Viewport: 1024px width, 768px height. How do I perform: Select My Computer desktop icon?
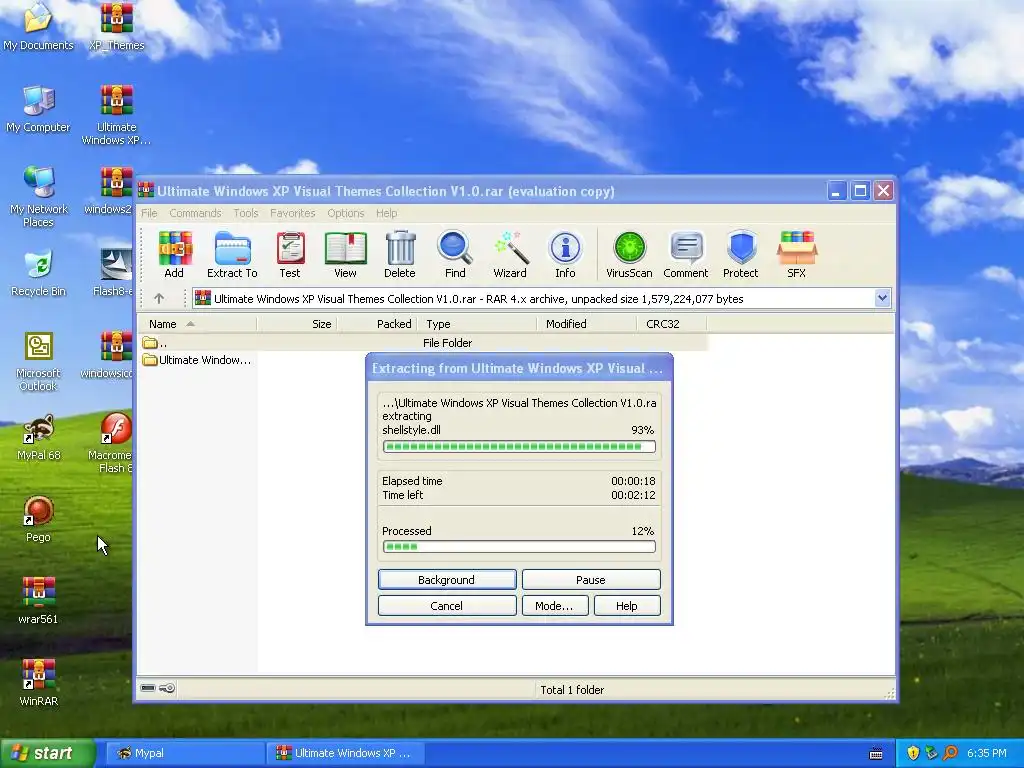click(x=38, y=108)
